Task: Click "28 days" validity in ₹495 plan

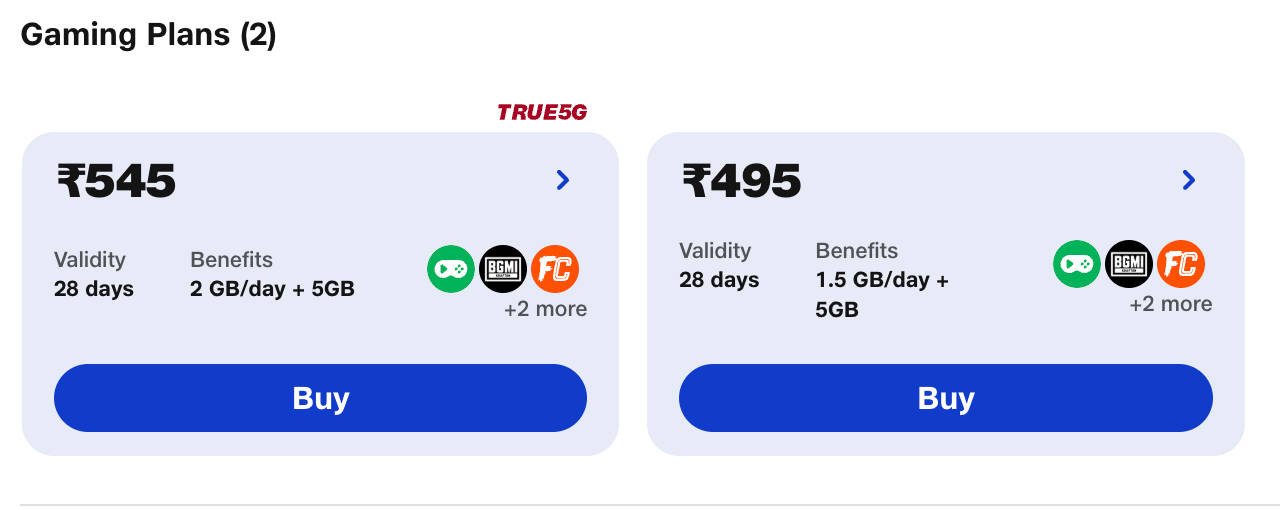Action: point(719,280)
